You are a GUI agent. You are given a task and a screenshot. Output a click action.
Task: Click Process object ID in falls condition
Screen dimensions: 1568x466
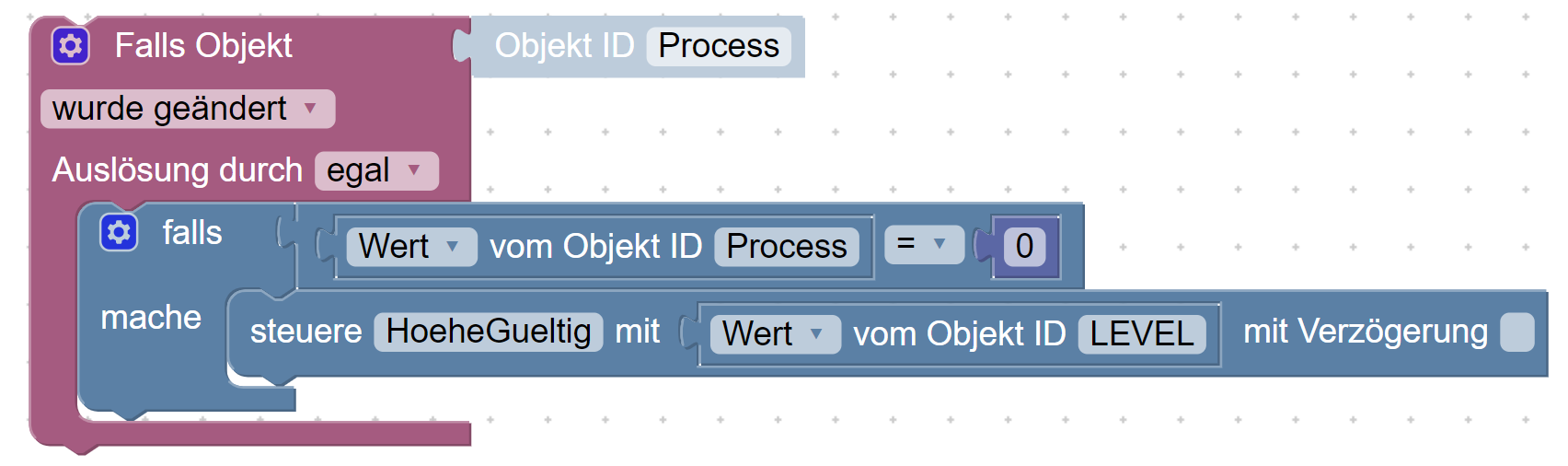coord(787,247)
